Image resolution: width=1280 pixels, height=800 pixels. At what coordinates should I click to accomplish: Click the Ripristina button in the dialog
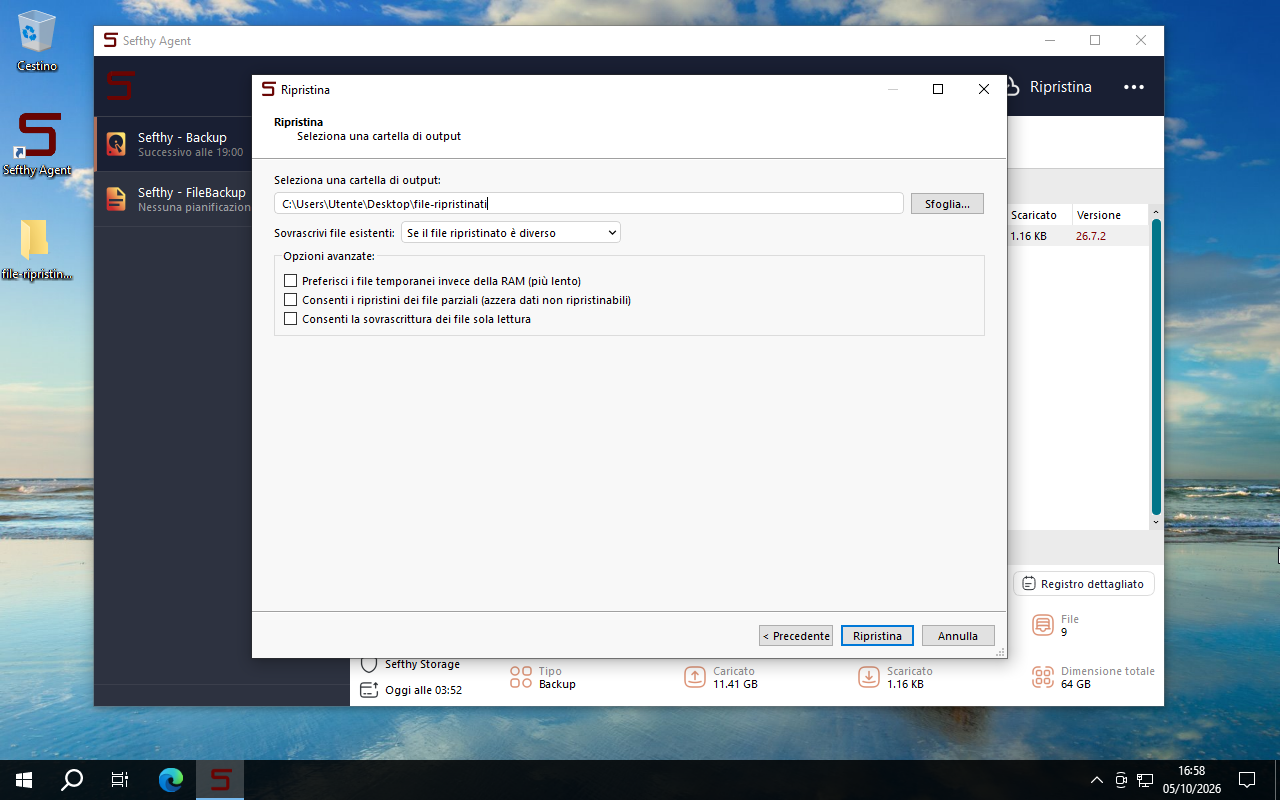click(877, 636)
